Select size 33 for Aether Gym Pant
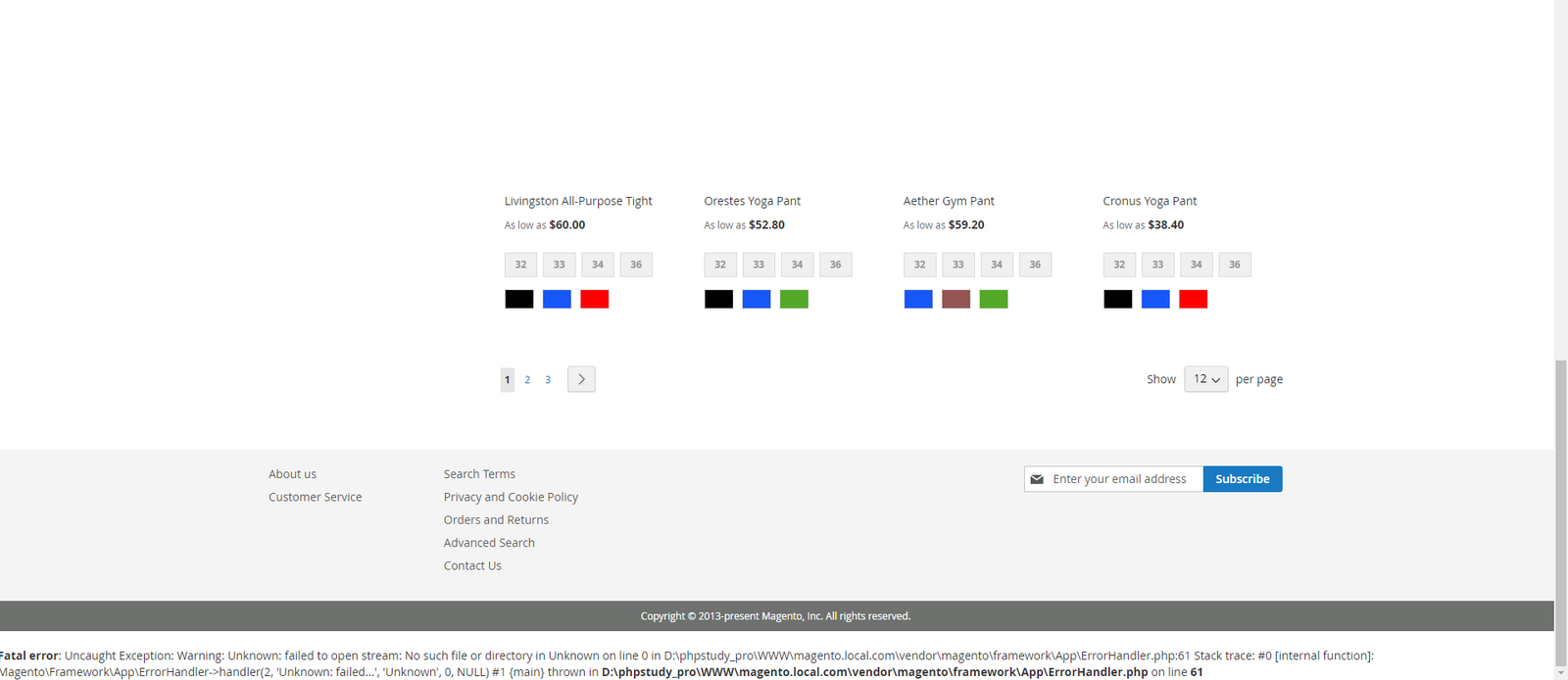Viewport: 1568px width, 680px height. coord(957,265)
